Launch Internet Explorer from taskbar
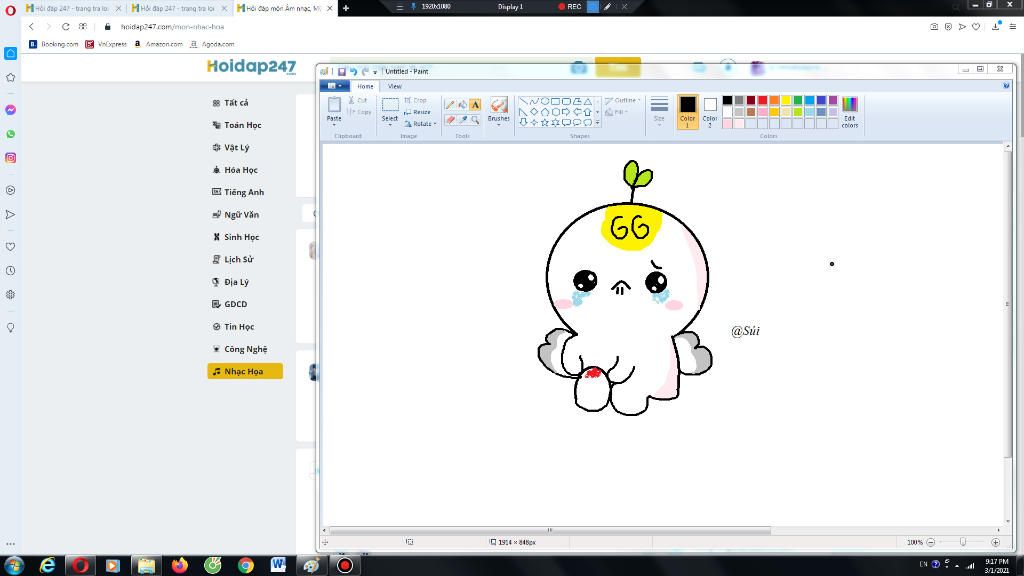This screenshot has width=1024, height=576. [x=47, y=565]
